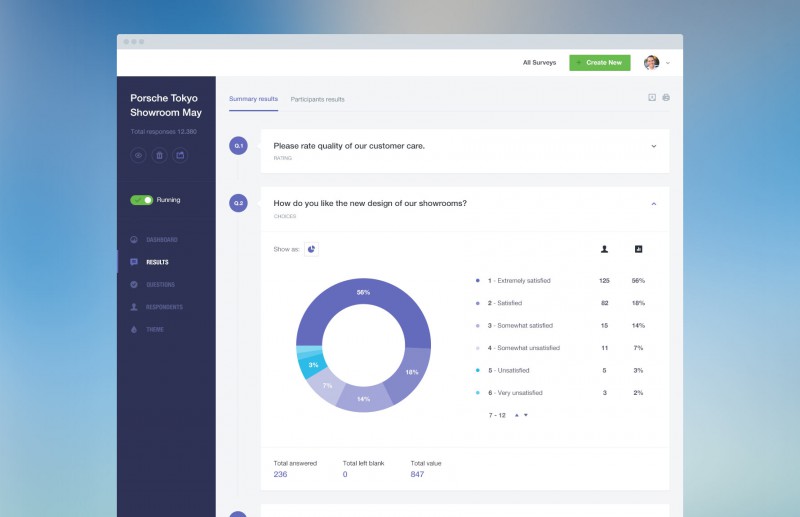Image resolution: width=800 pixels, height=517 pixels.
Task: Click the 3% donut chart segment
Action: click(312, 365)
